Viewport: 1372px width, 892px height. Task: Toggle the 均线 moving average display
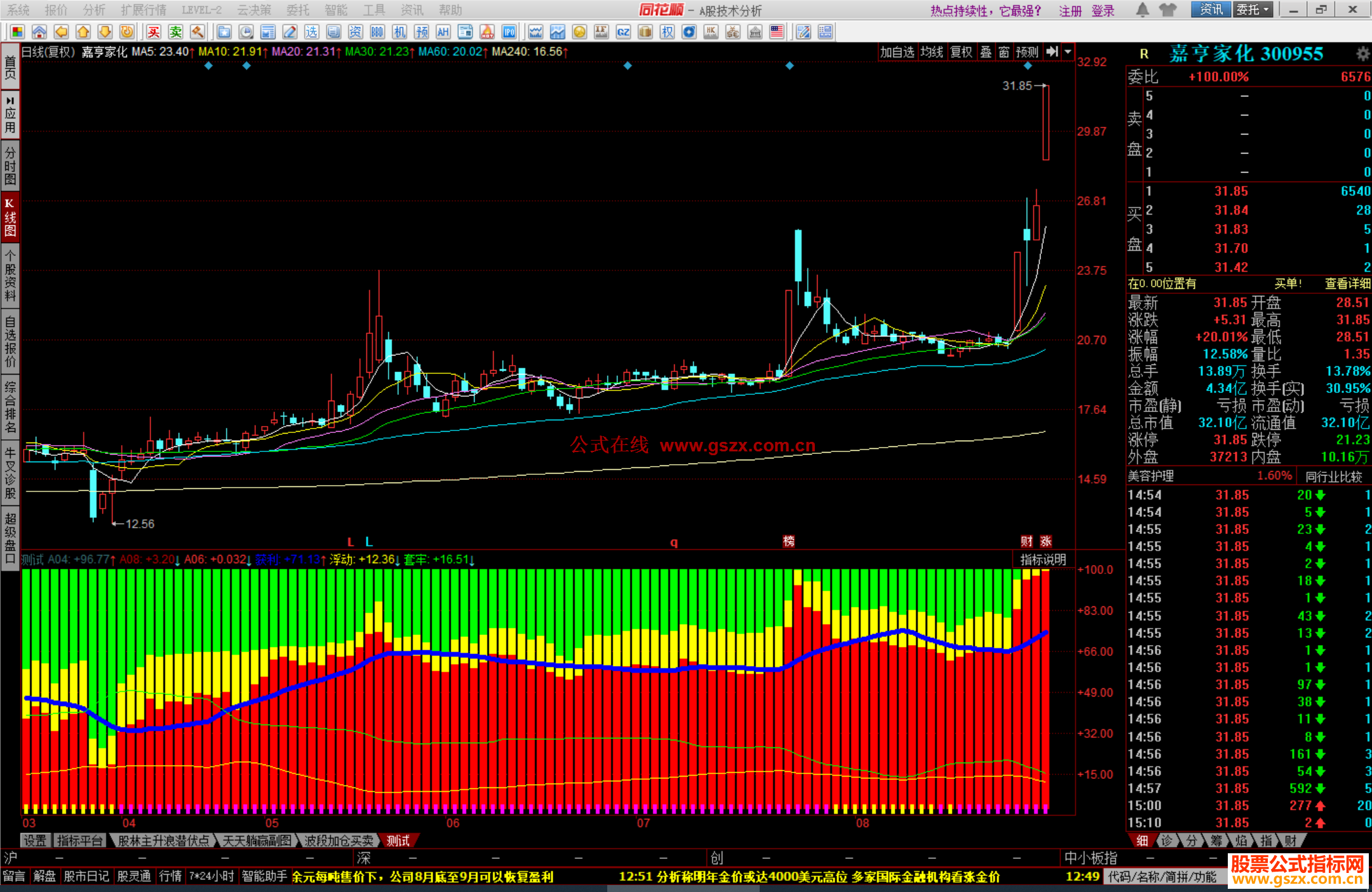[932, 52]
